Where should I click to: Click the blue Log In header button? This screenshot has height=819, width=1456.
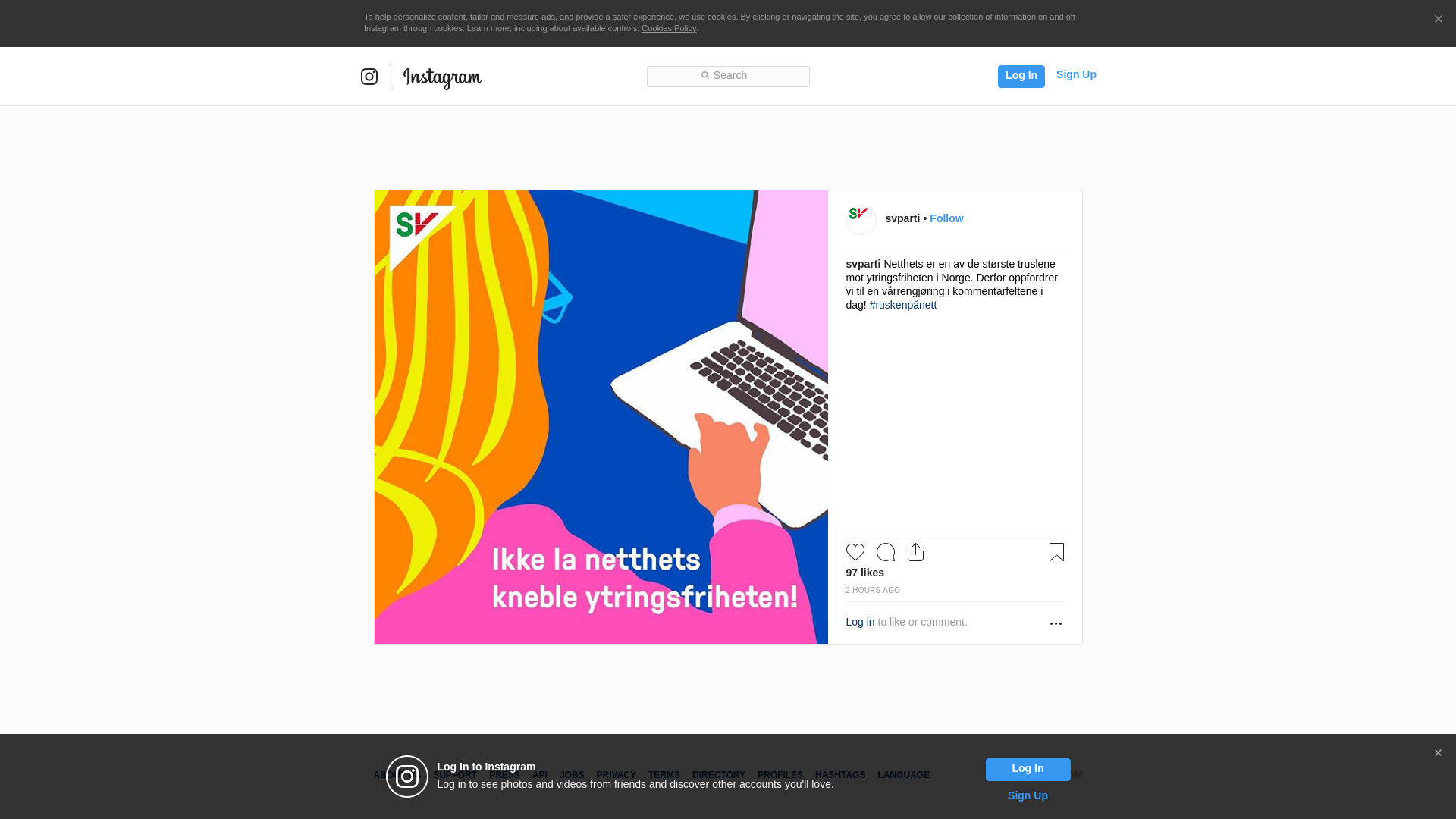[x=1021, y=76]
